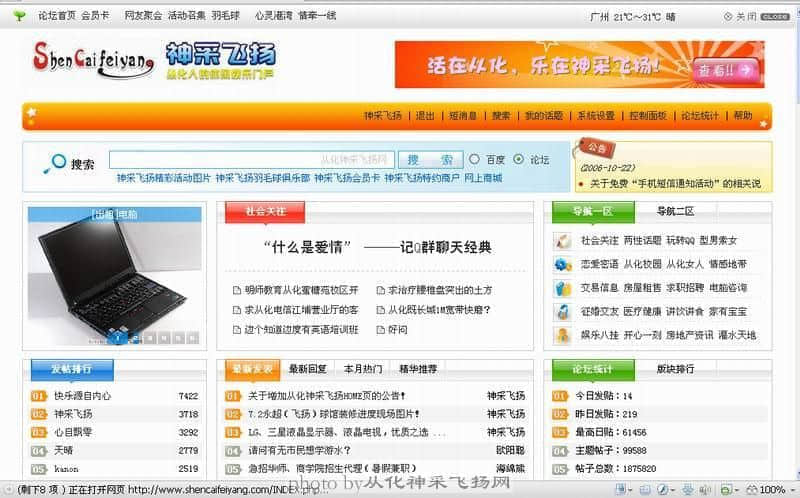Click the page icon beside 求从化电信江埔营业厅的客
The image size is (800, 498).
(237, 310)
